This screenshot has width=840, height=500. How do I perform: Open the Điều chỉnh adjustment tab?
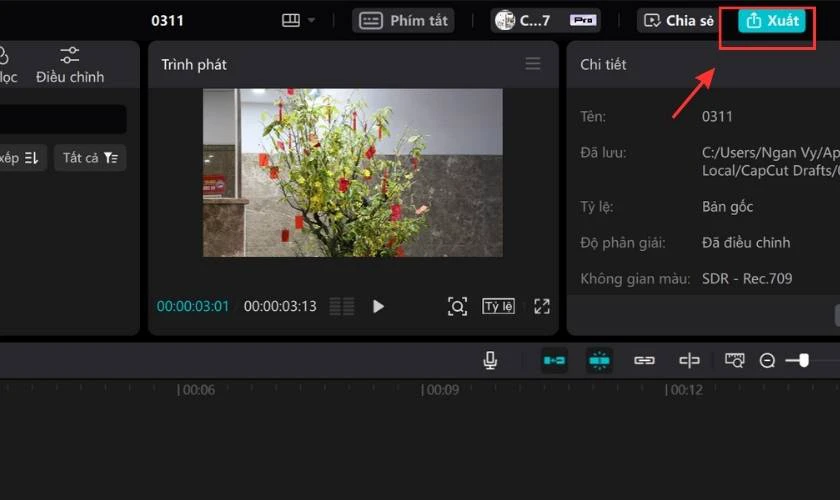coord(70,65)
